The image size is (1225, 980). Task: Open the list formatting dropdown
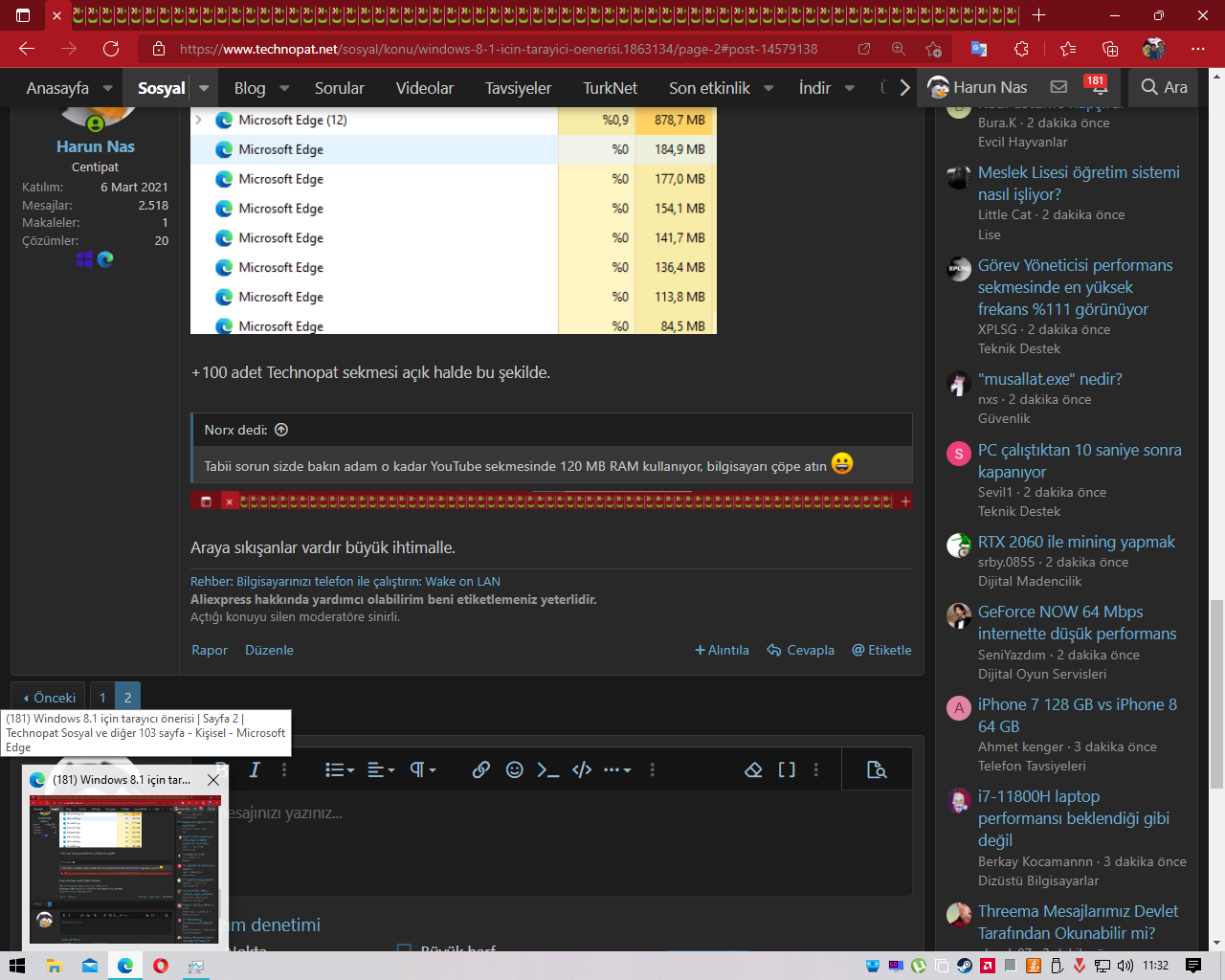(339, 769)
